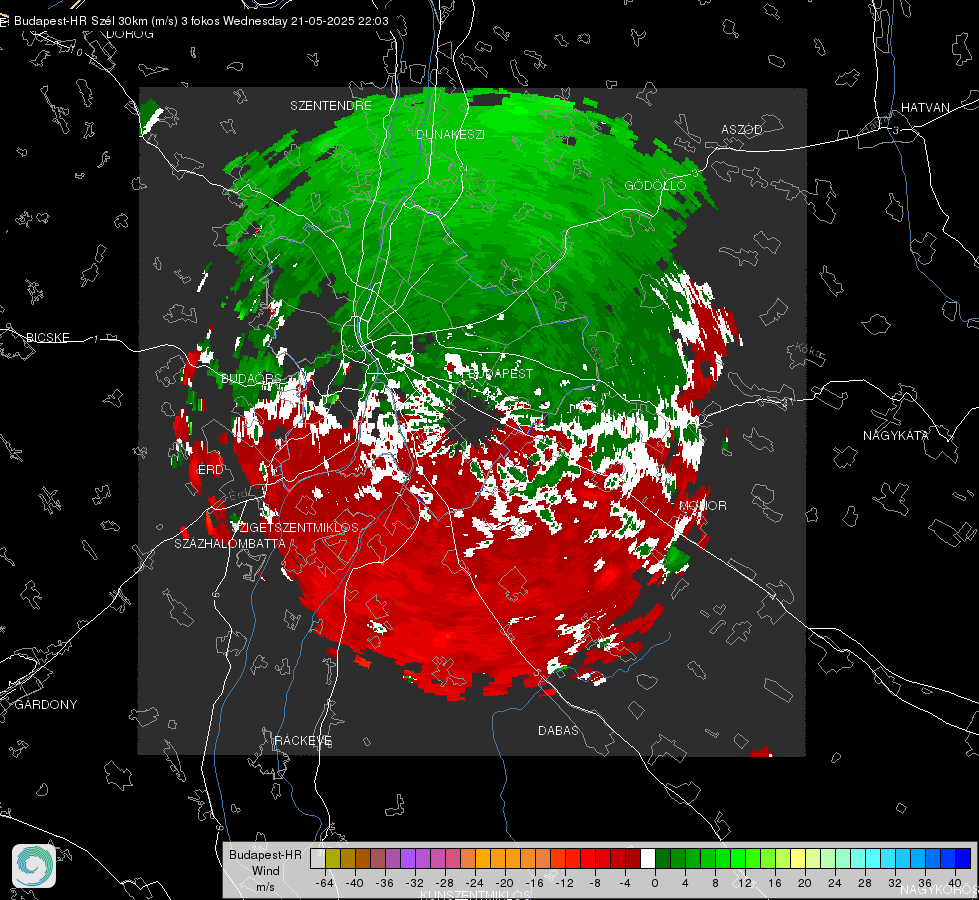Screen dimensions: 979x900
Task: Select the rightmost dark blue legend swatch
Action: pyautogui.click(x=963, y=858)
